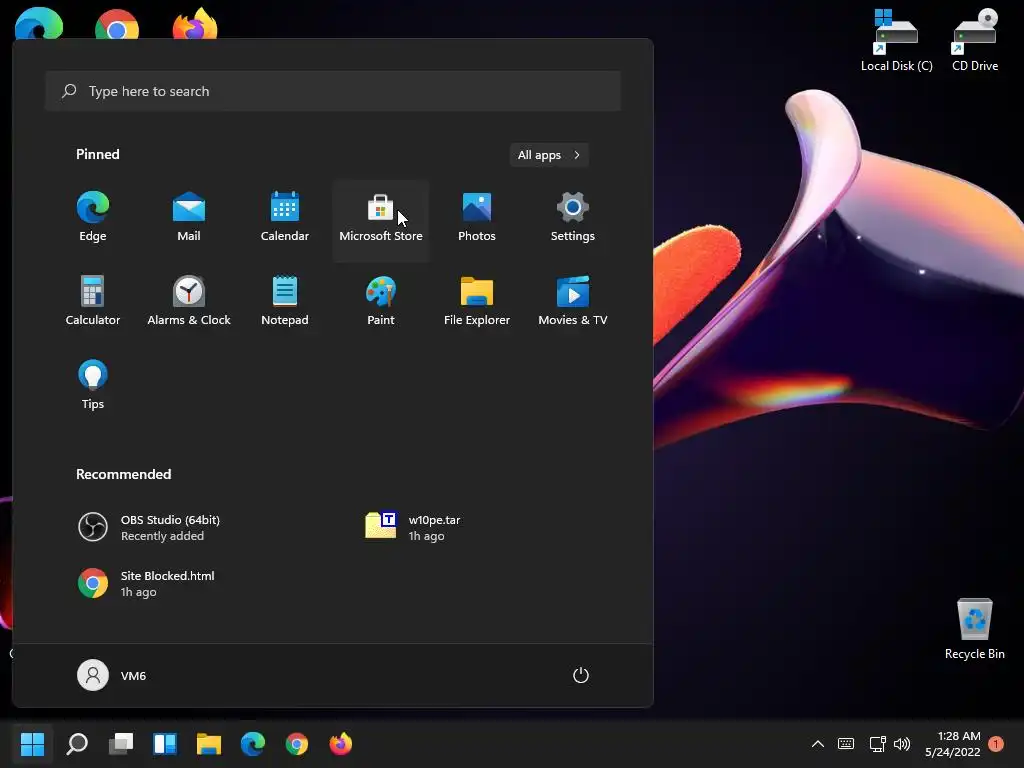
Task: Click the Recommended section heading
Action: click(123, 474)
